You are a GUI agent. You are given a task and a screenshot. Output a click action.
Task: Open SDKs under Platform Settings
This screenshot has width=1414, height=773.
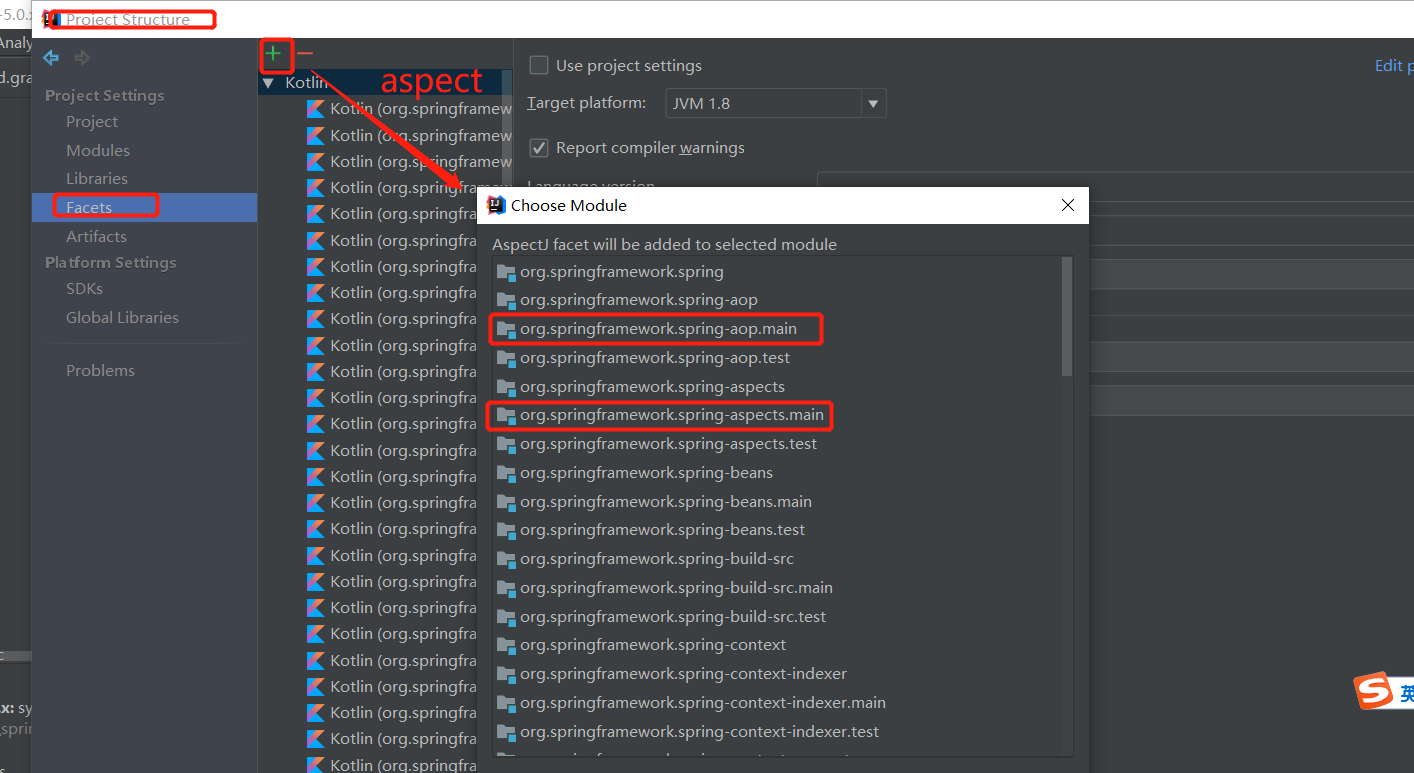[84, 289]
